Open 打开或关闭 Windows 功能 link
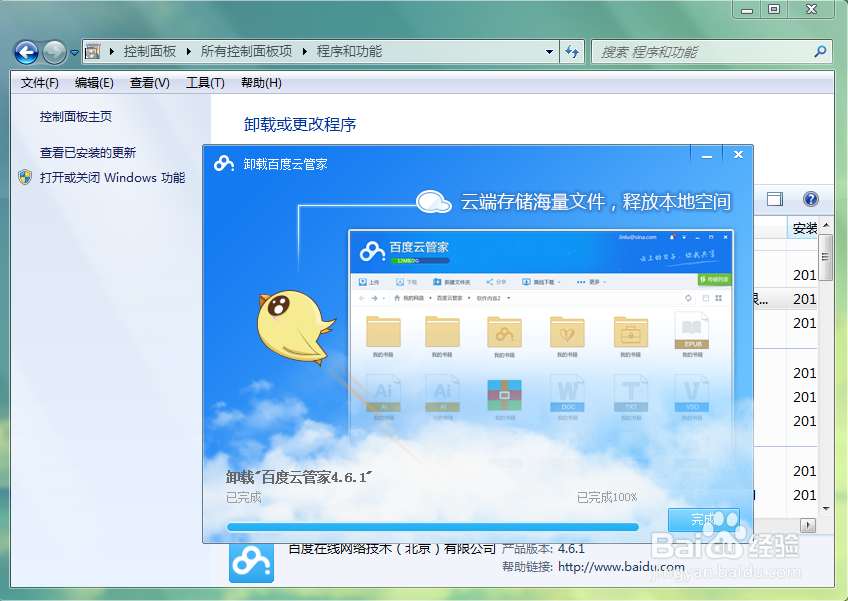This screenshot has width=848, height=601. click(x=112, y=177)
